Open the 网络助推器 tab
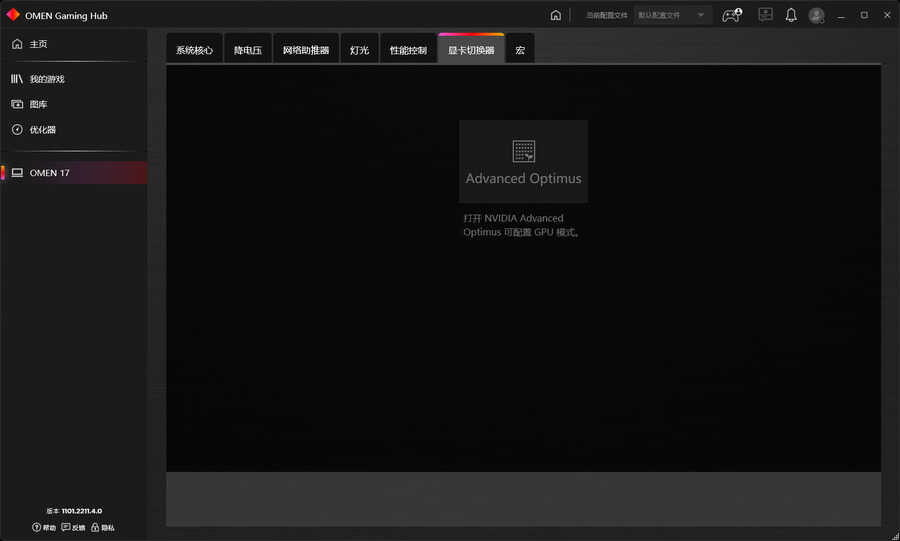 click(305, 50)
